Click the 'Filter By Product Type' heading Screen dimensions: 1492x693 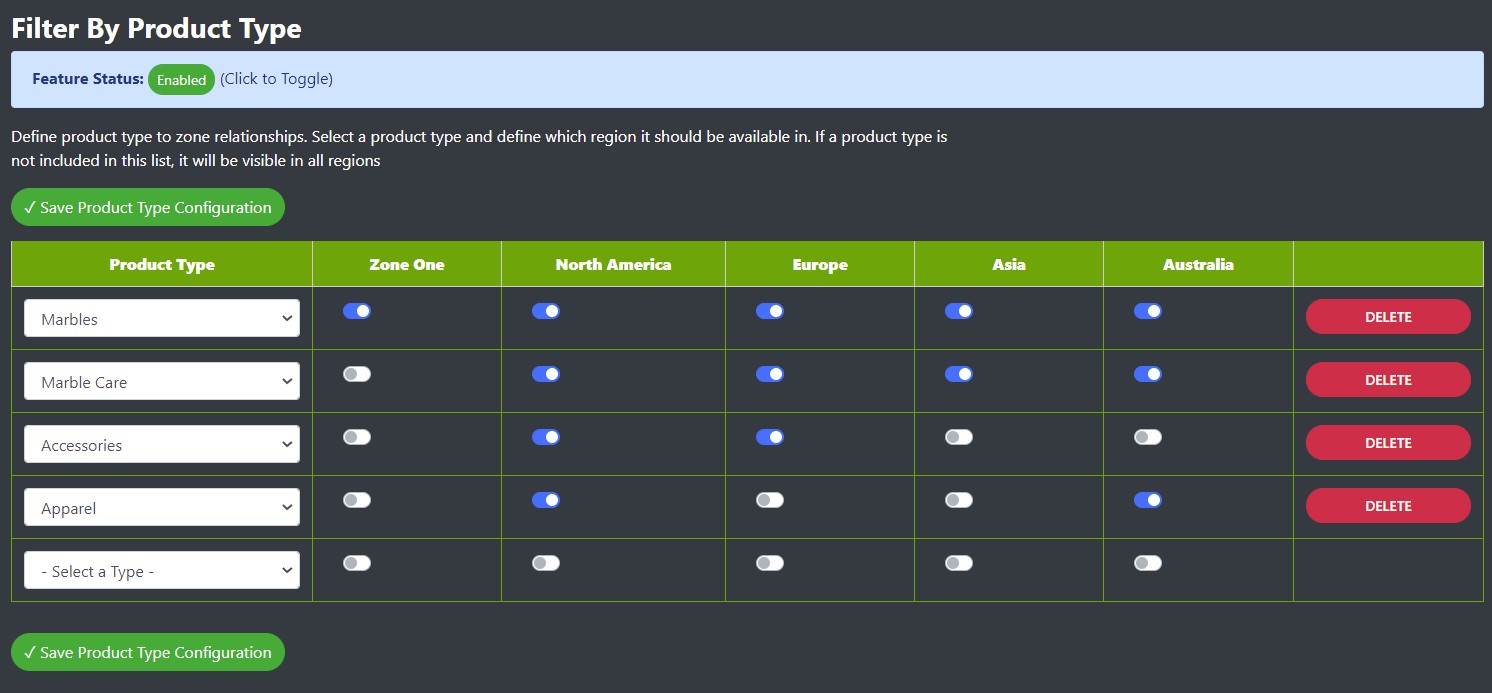156,28
